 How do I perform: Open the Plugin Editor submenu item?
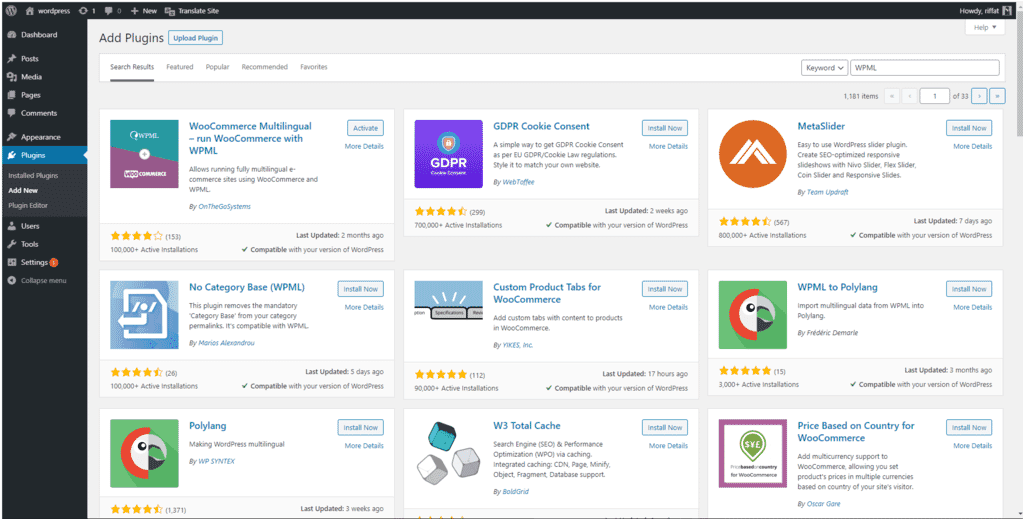click(x=28, y=206)
